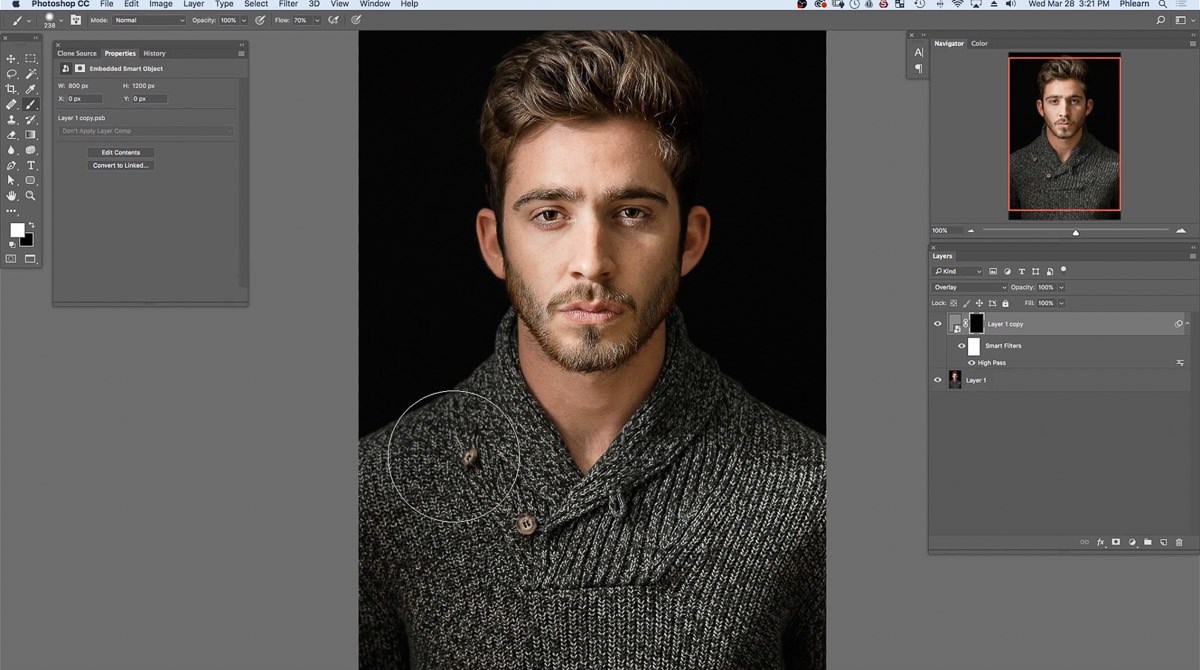Add a layer mask in Layers panel
The image size is (1200, 670).
tap(1116, 542)
